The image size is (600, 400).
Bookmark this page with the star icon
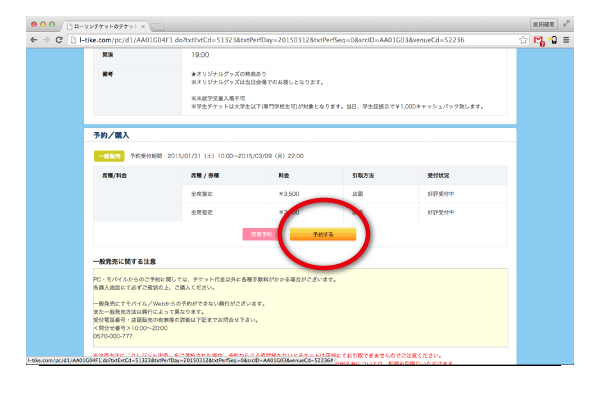pos(523,40)
